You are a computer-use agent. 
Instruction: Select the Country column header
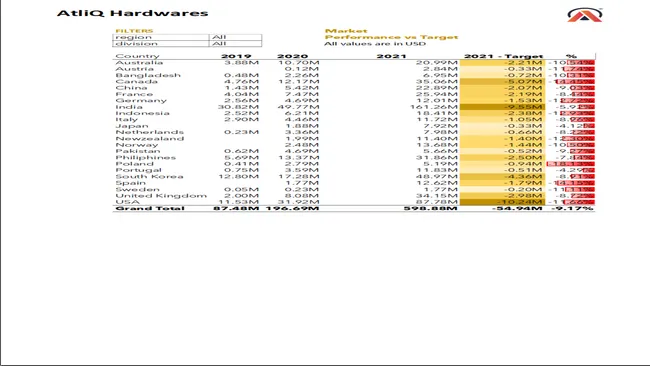[137, 56]
